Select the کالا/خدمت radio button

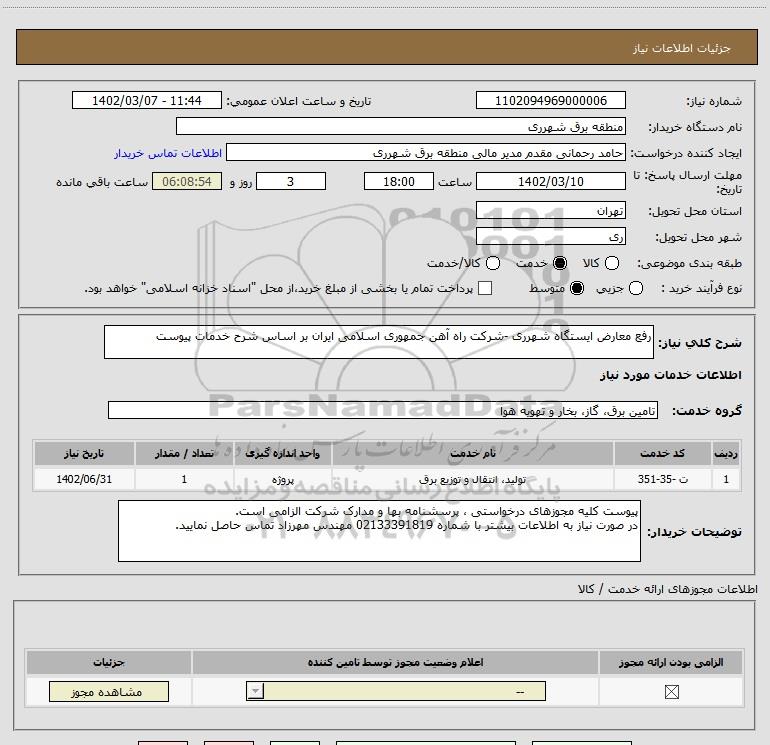pos(493,263)
